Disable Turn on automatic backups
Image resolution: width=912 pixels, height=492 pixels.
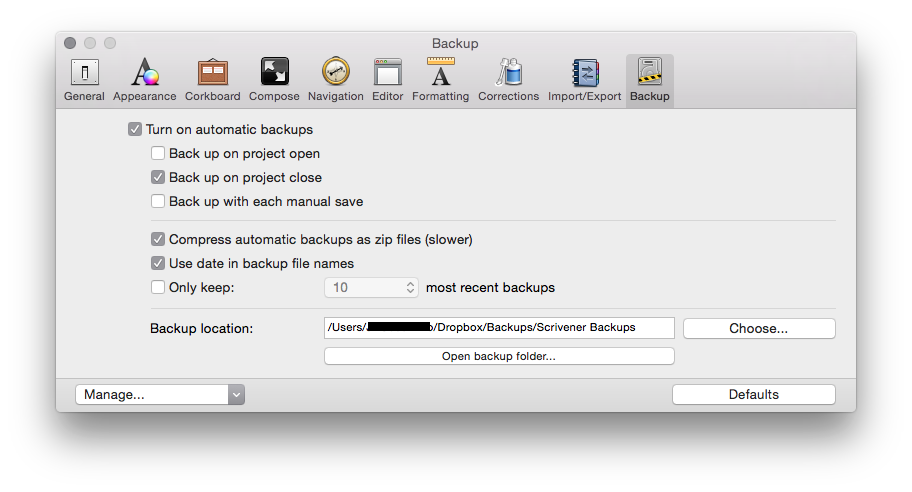[135, 129]
